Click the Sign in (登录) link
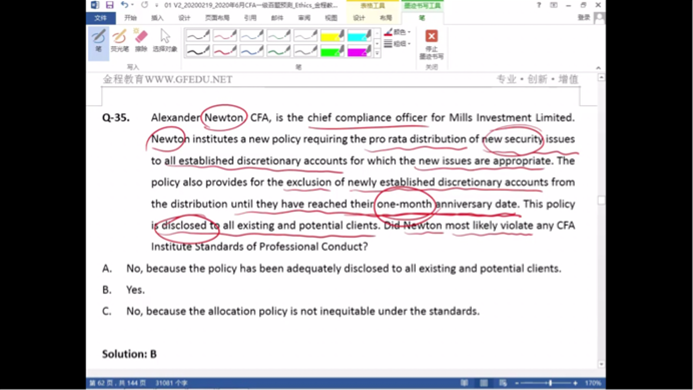The width and height of the screenshot is (693, 390). (x=584, y=17)
